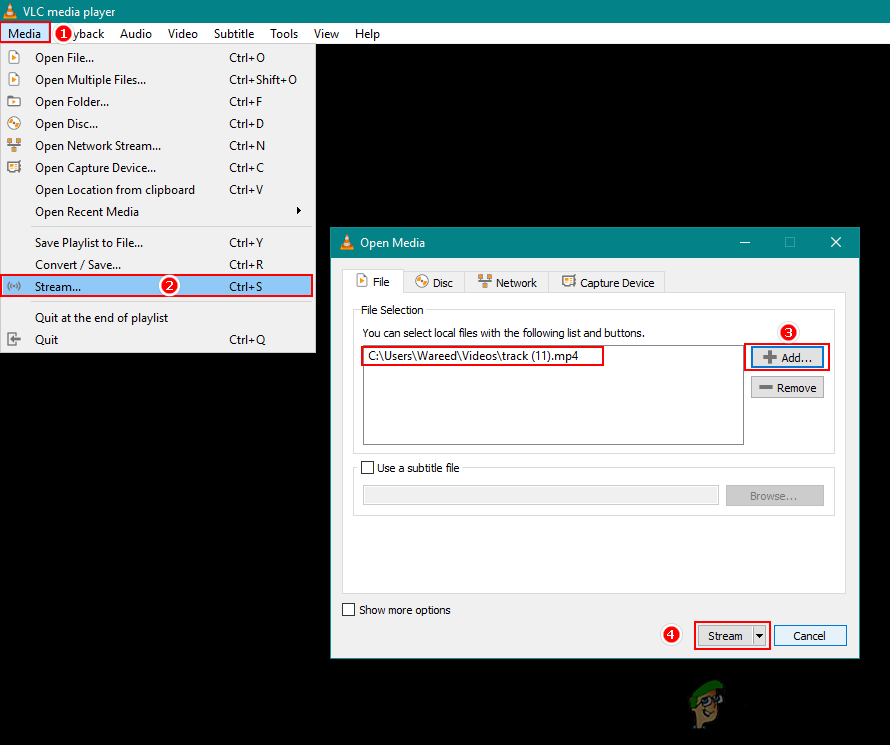
Task: Switch to the Disc tab
Action: click(434, 281)
